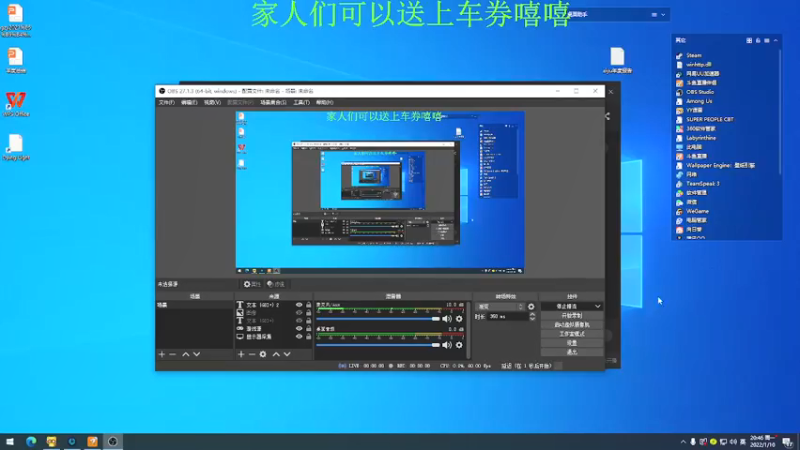Viewport: 800px width, 450px height.
Task: Toggle visibility of 显示器采集 display capture source
Action: (299, 337)
